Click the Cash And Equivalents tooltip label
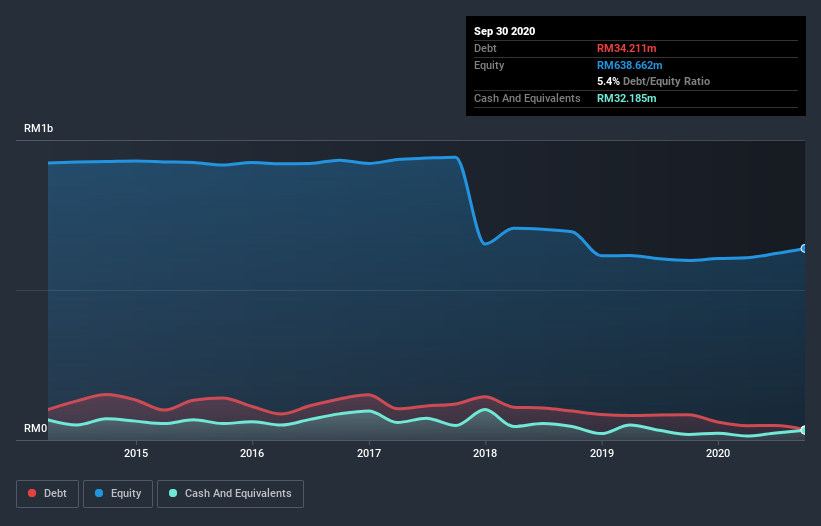Viewport: 821px width, 526px height. tap(527, 98)
